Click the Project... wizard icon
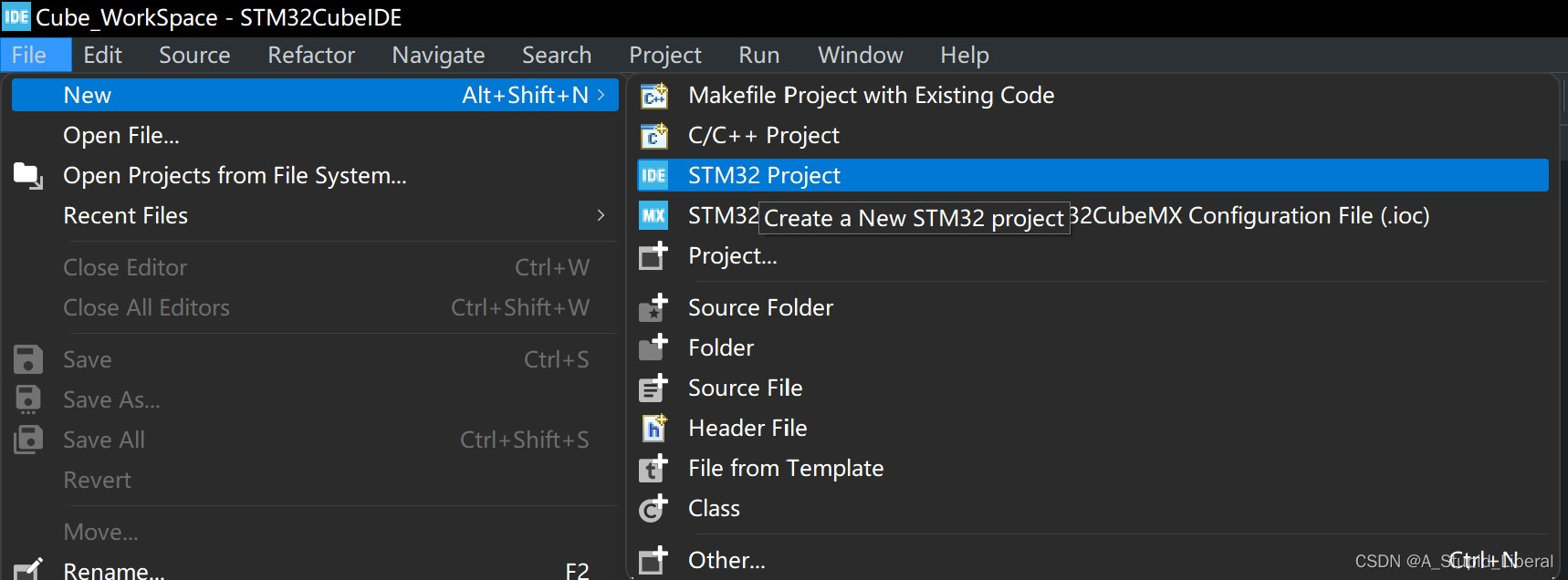This screenshot has height=580, width=1568. click(653, 255)
